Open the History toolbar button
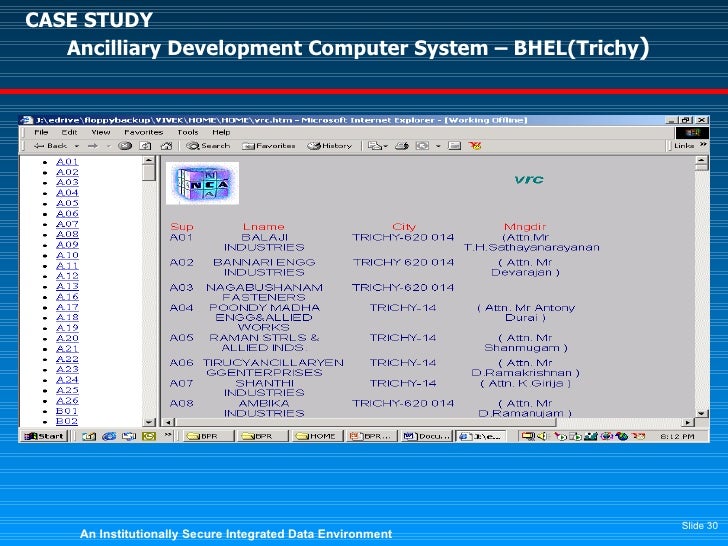 click(330, 146)
